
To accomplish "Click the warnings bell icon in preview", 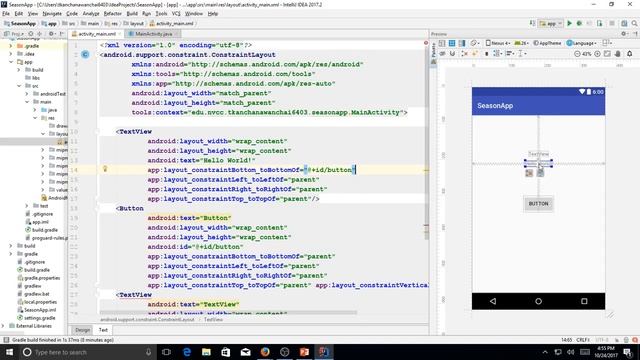I will tap(630, 54).
